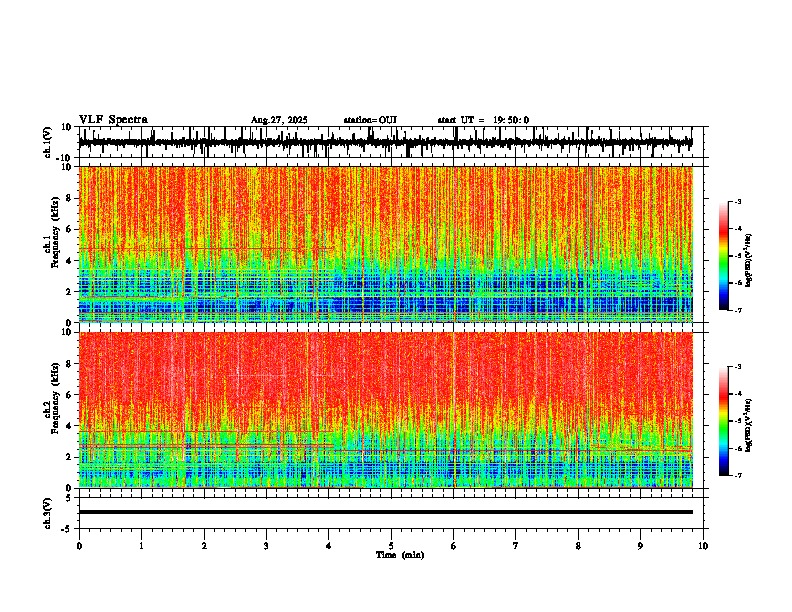Click time axis tick label '0'

[x=79, y=546]
